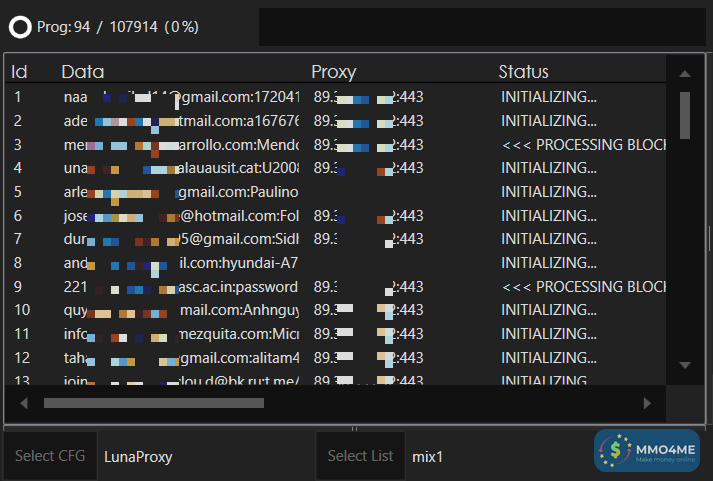713x481 pixels.
Task: Click the Prog: 94 / 107914 progress text
Action: 118,27
